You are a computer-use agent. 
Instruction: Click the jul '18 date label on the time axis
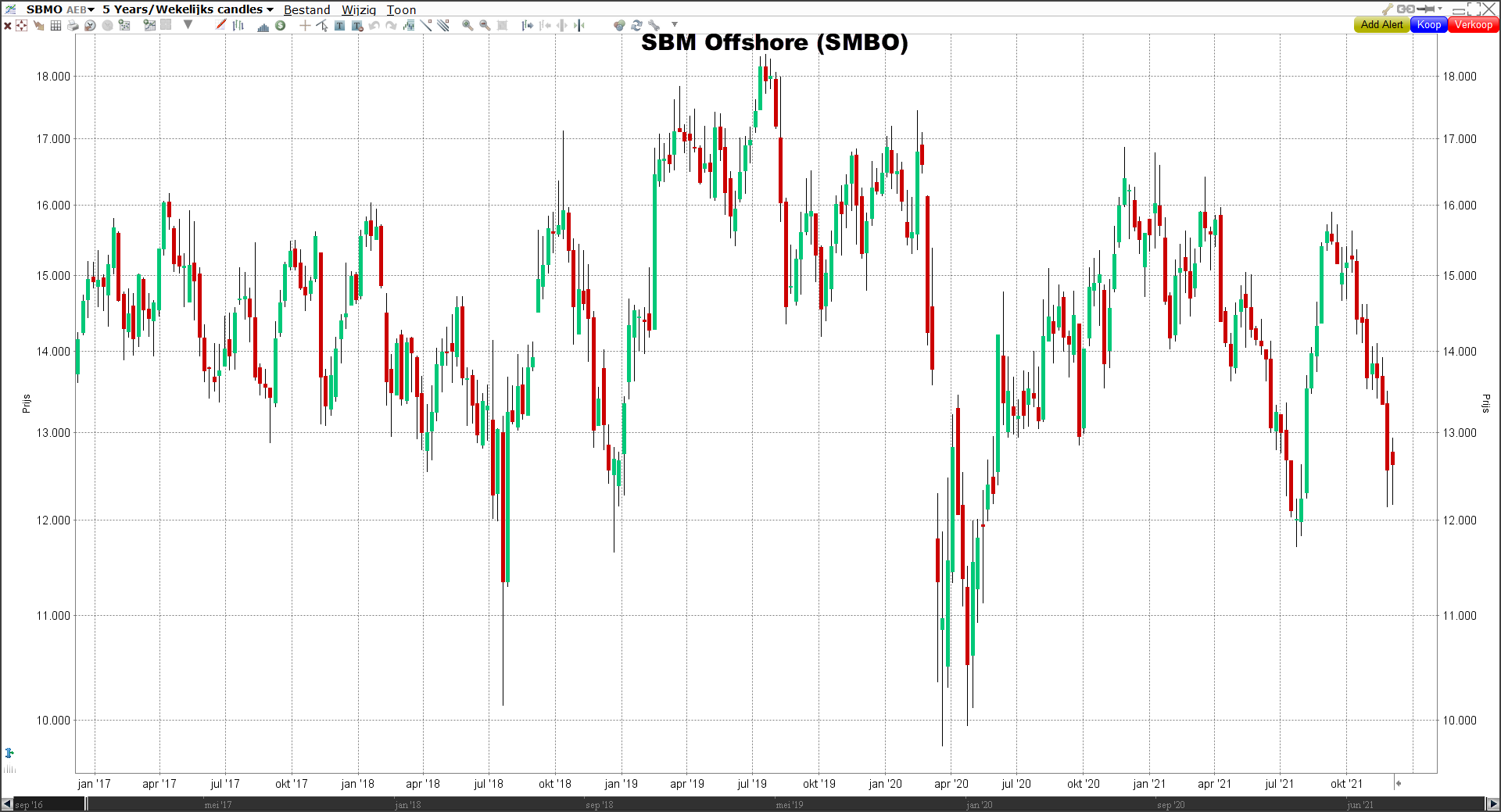point(489,784)
